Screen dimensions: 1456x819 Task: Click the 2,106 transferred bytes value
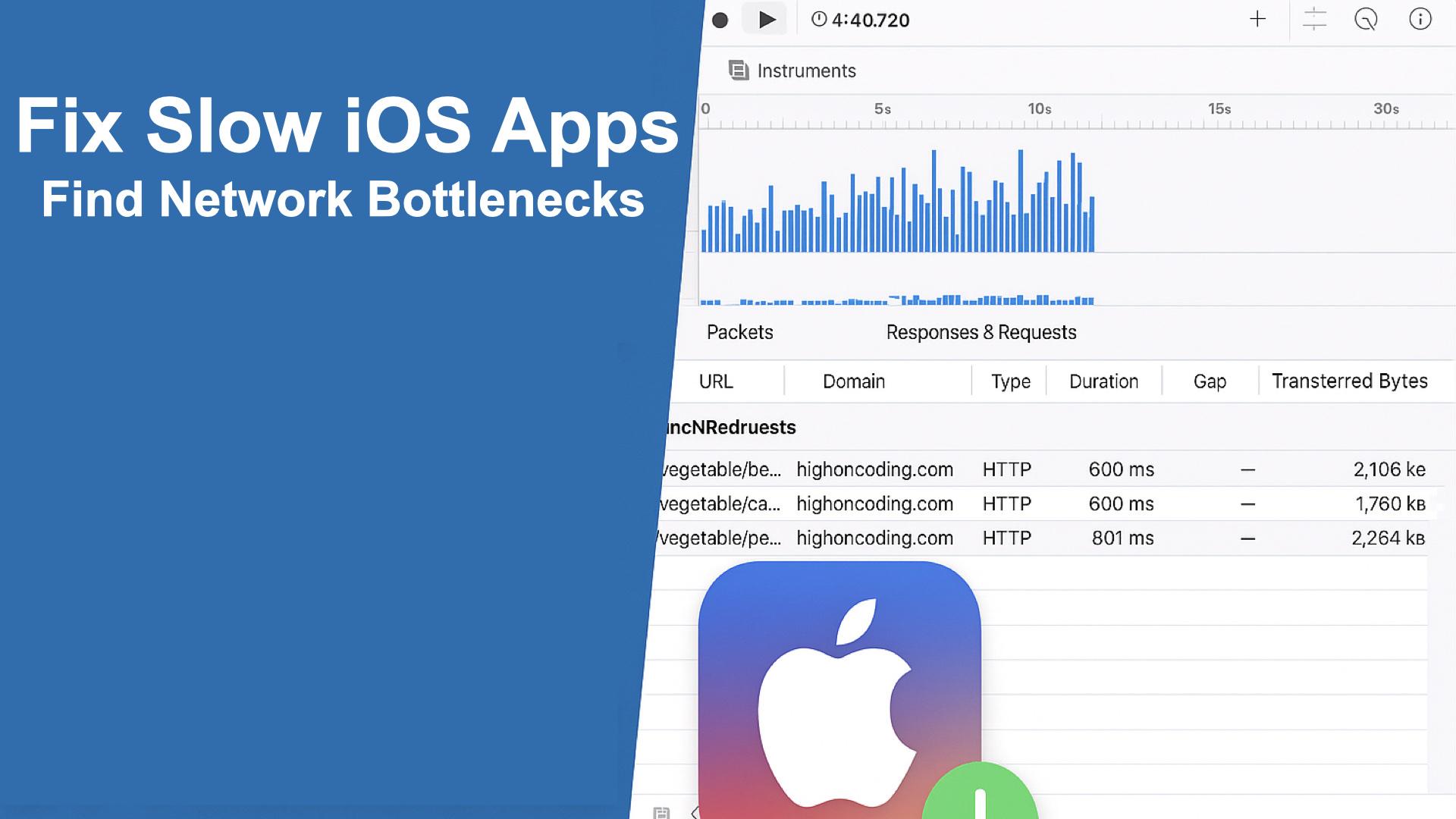[1389, 469]
